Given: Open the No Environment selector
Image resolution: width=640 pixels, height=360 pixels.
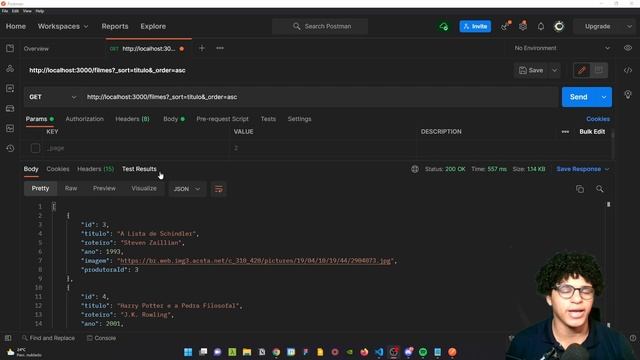Looking at the screenshot, I should click(562, 48).
